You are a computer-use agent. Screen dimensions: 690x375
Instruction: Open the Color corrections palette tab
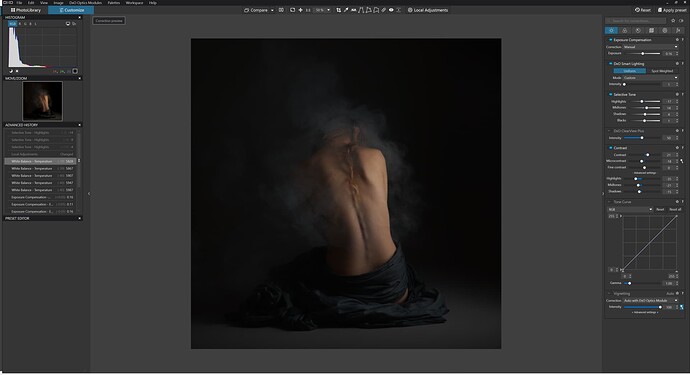(x=624, y=30)
